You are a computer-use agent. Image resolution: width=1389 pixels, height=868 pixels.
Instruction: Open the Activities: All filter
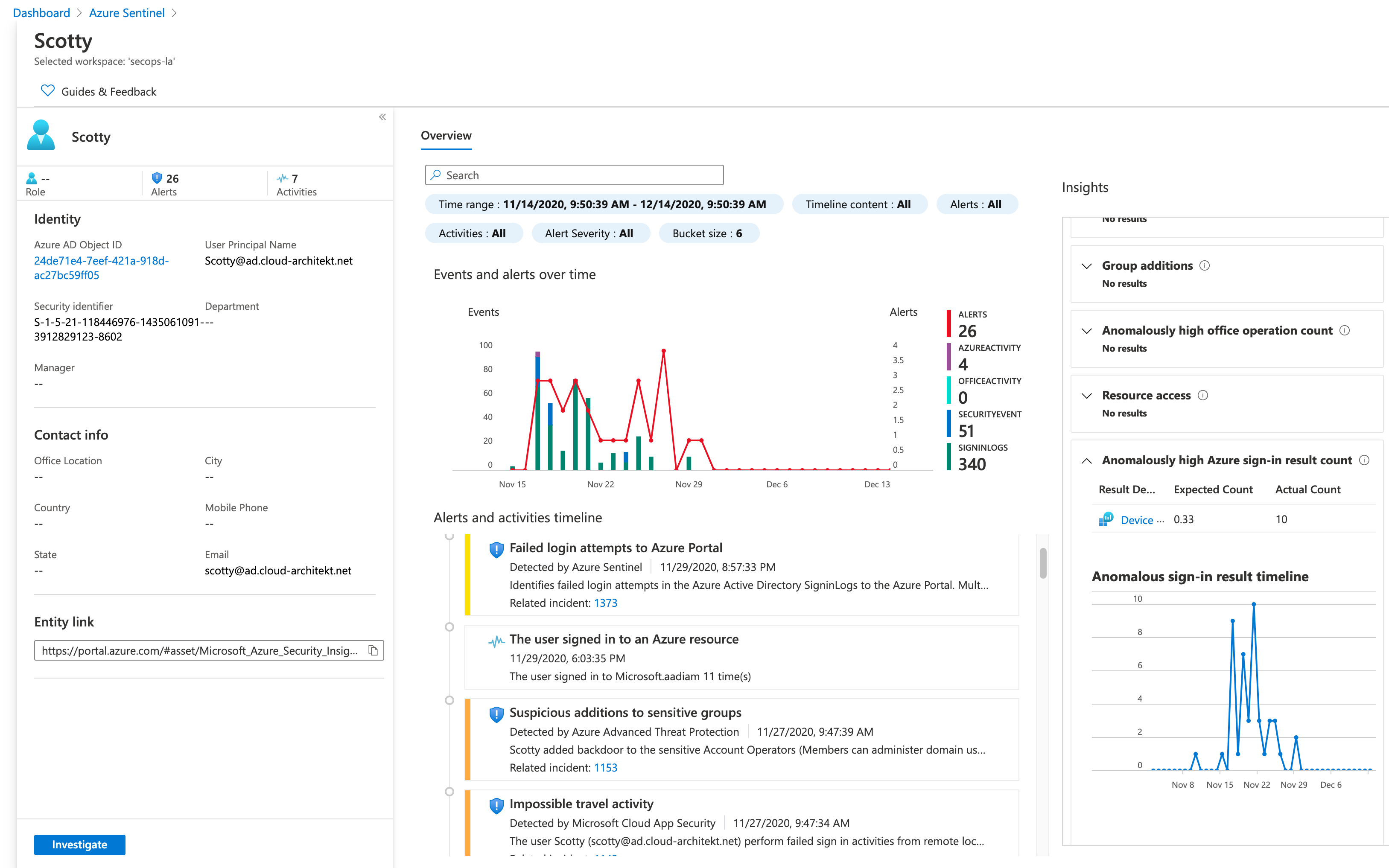pyautogui.click(x=473, y=234)
